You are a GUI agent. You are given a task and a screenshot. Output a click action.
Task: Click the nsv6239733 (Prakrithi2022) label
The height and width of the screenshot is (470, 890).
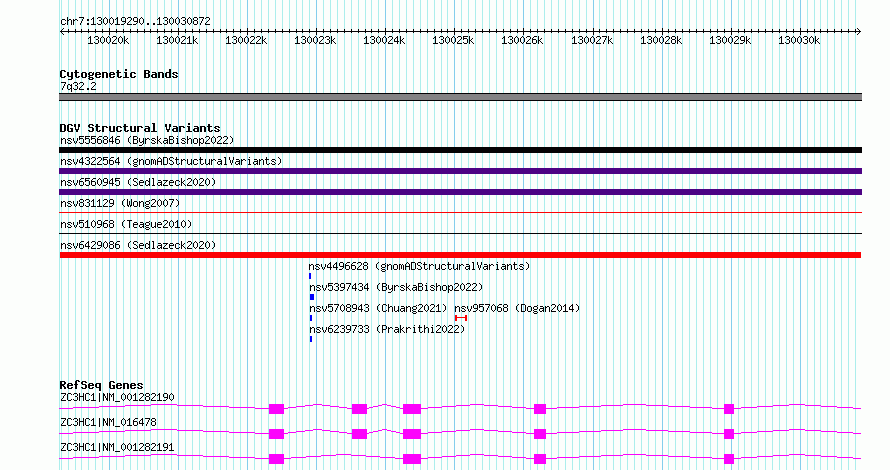click(x=387, y=329)
